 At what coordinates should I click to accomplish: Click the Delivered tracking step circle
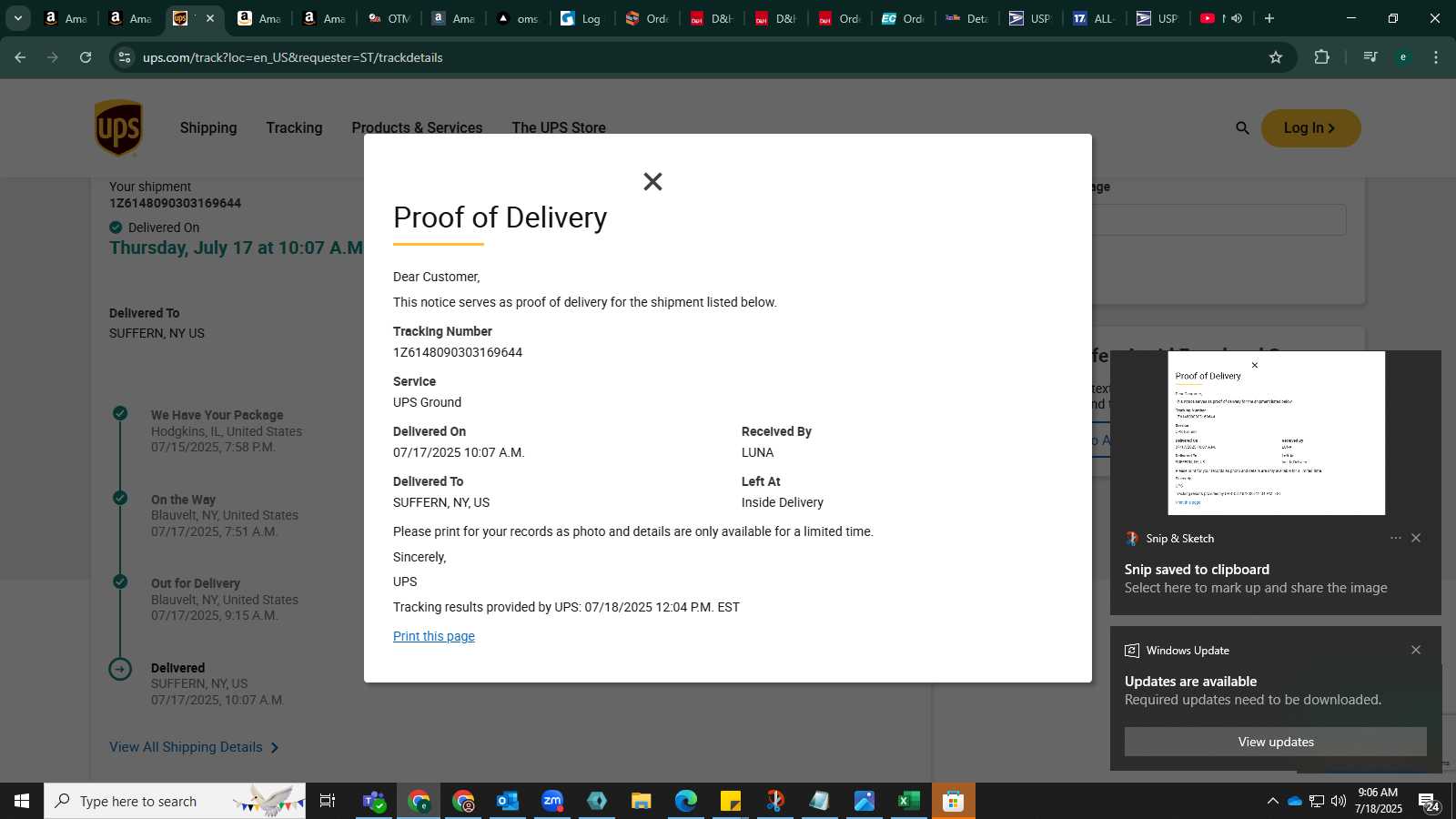[120, 670]
